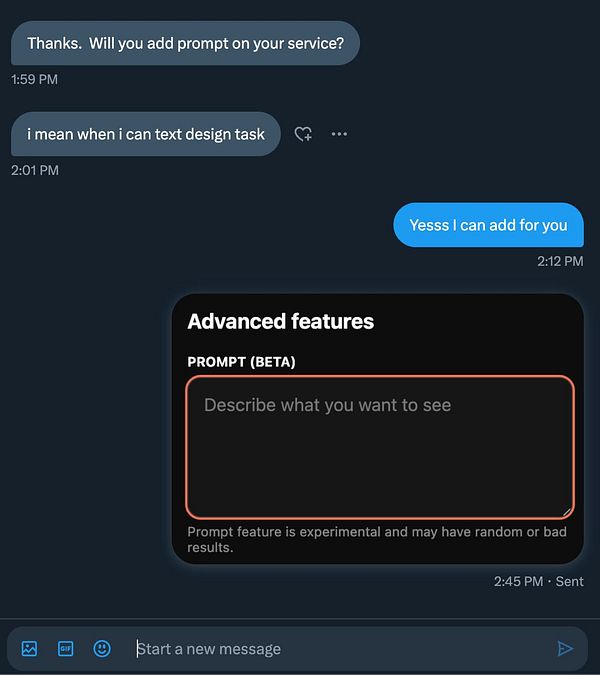
Task: Click the resize handle of the prompt box
Action: coord(567,511)
